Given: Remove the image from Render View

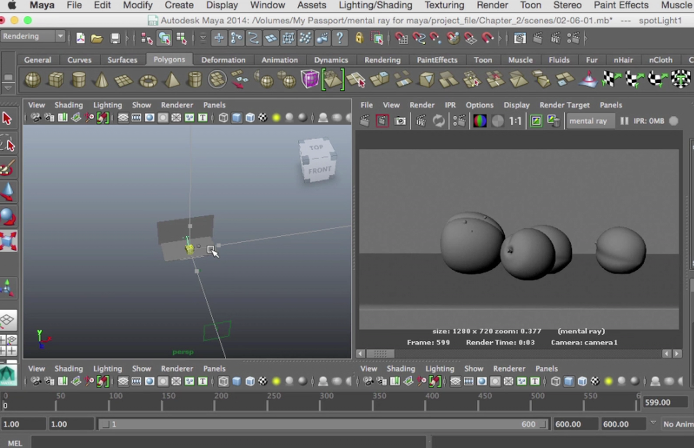Looking at the screenshot, I should pos(553,121).
